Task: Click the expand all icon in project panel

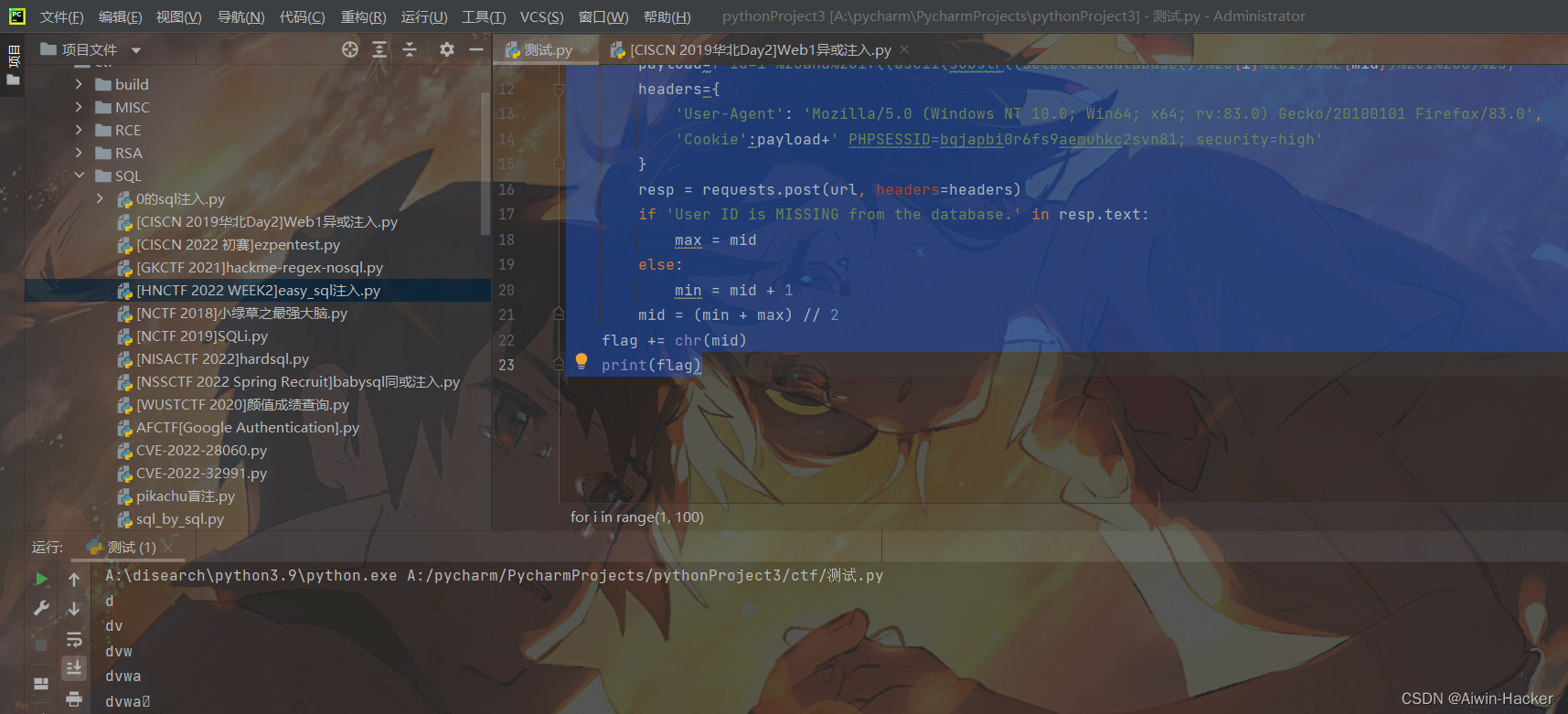Action: 379,49
